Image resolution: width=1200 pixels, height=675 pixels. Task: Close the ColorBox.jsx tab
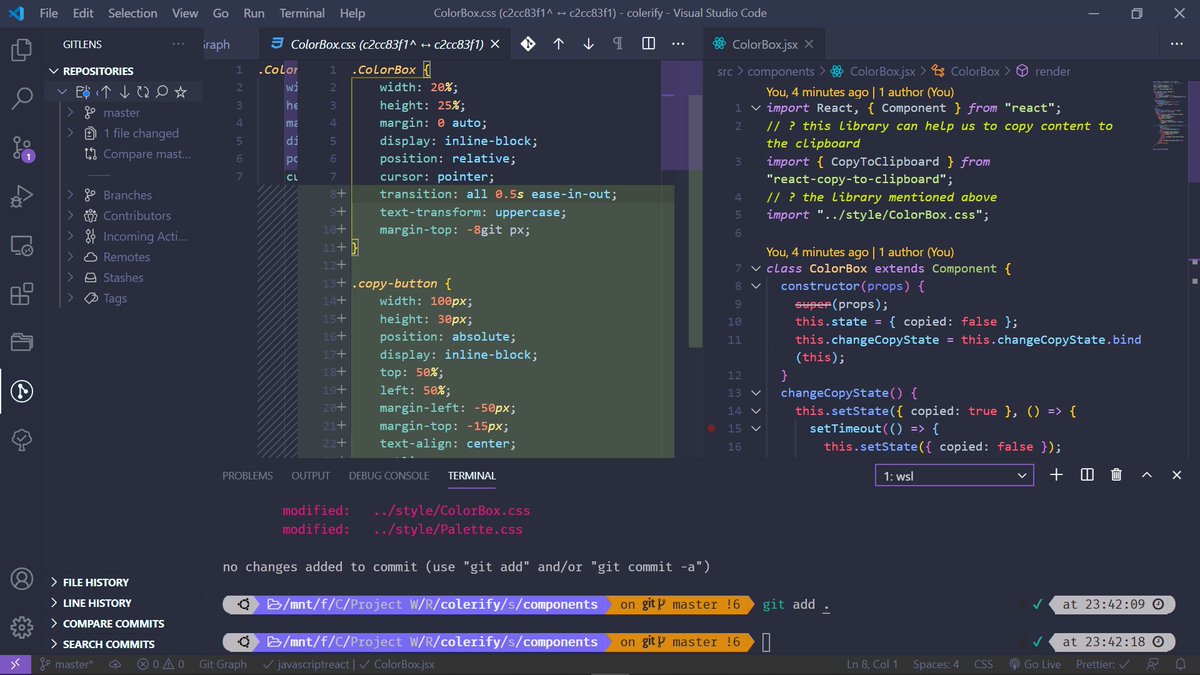click(808, 44)
